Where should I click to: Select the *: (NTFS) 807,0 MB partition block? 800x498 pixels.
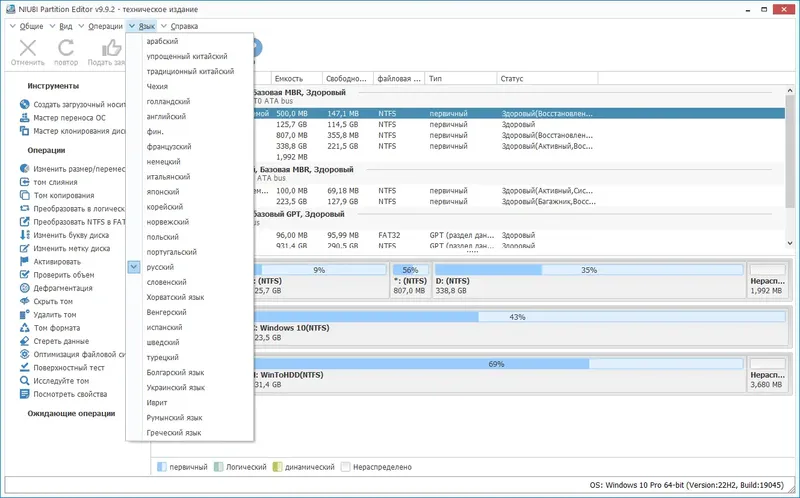pos(410,280)
